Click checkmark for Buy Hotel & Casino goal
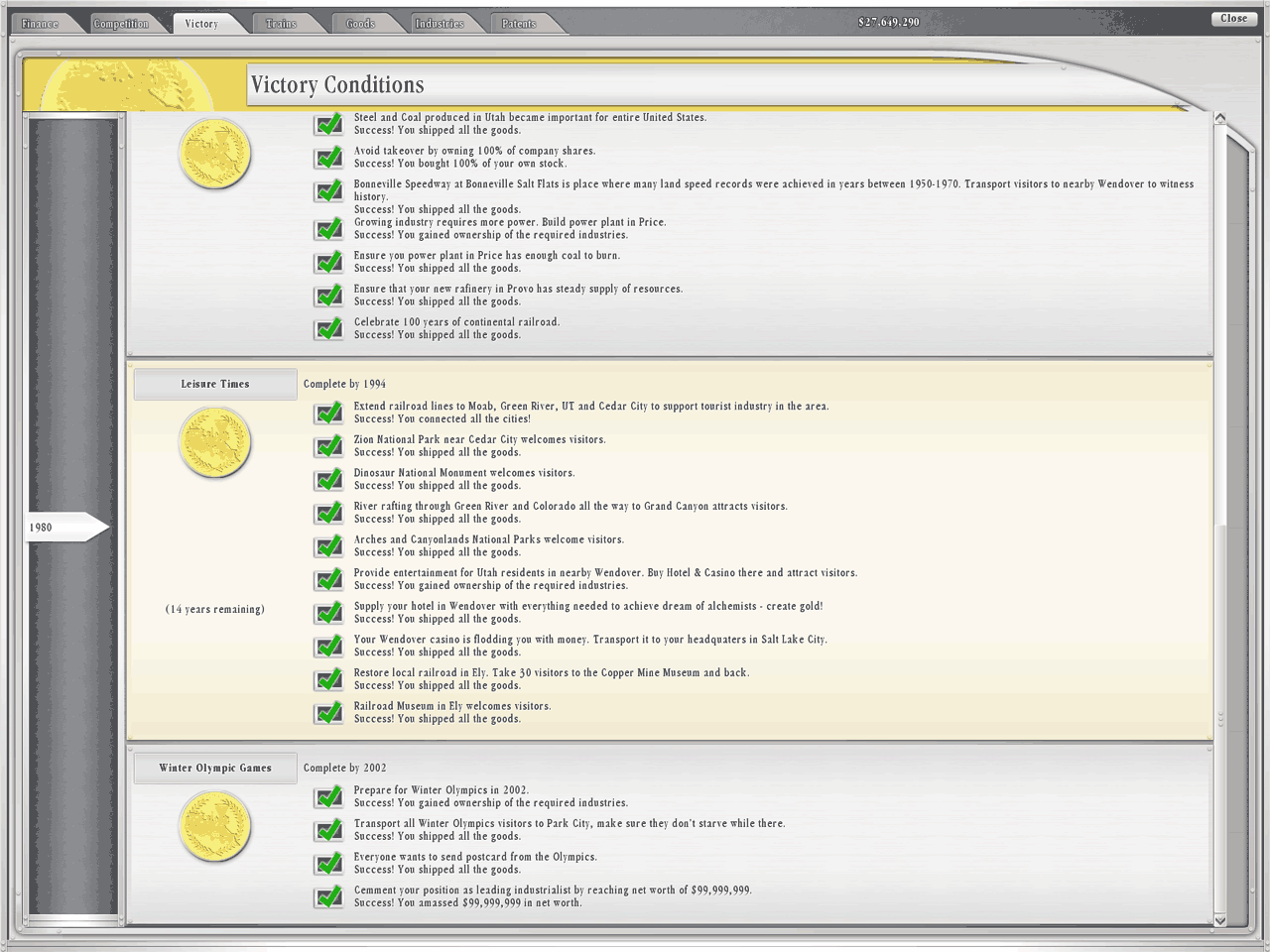Viewport: 1270px width, 952px height. [328, 579]
